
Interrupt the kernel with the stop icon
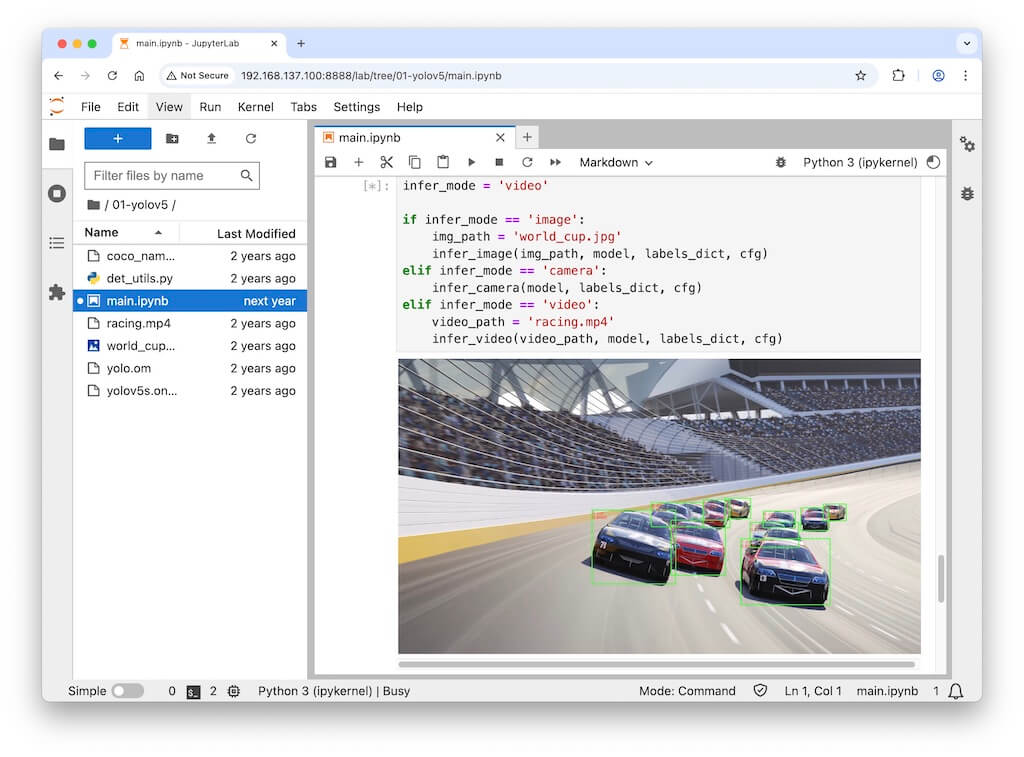499,162
